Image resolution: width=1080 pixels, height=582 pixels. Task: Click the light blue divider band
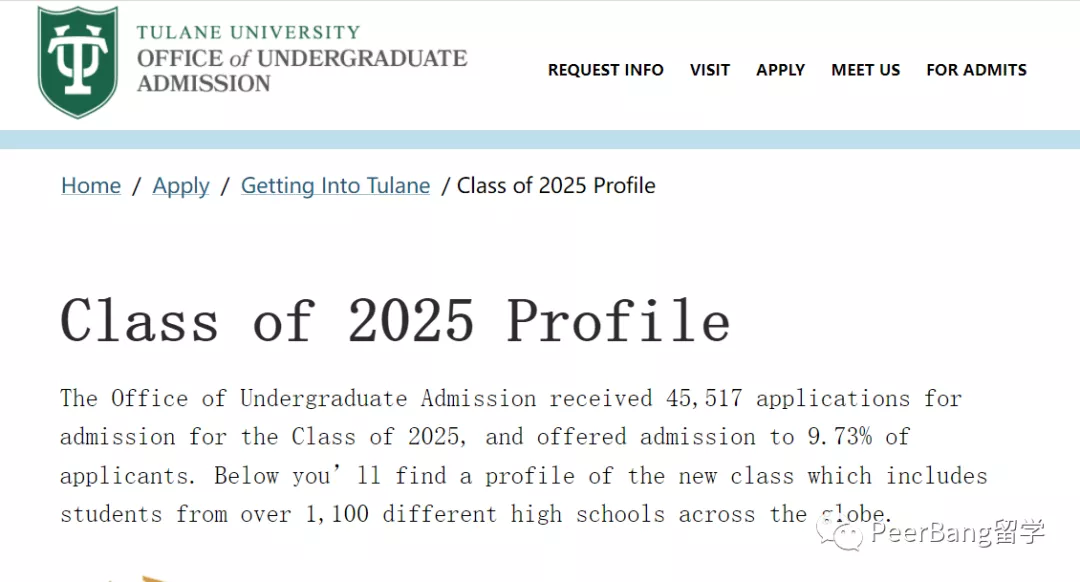540,140
